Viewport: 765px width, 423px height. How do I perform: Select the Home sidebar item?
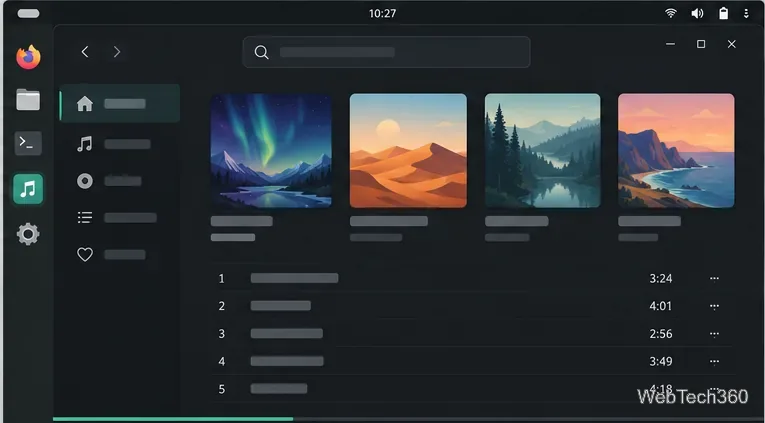120,103
